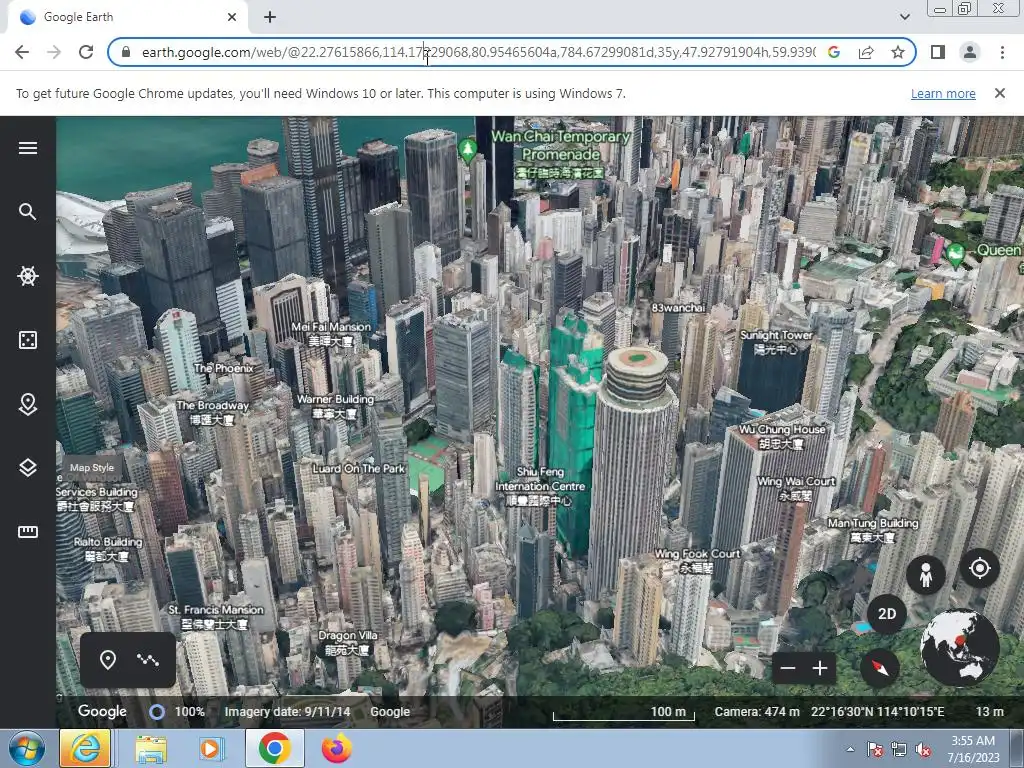
Task: Click The Phoenix building label
Action: pyautogui.click(x=223, y=368)
